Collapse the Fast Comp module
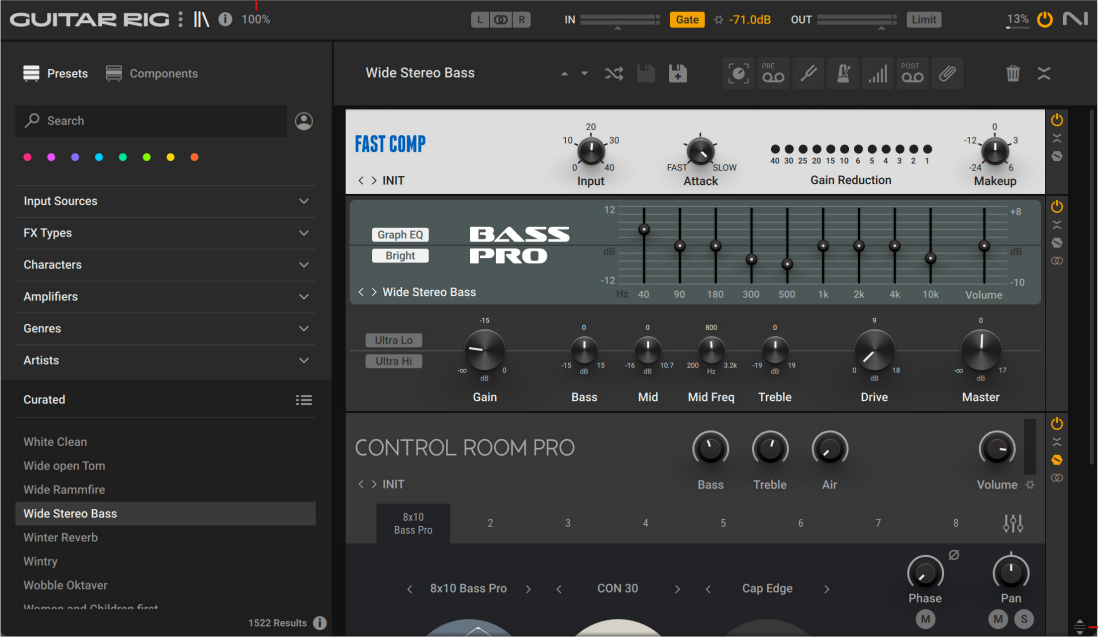Screen dimensions: 1098x637 point(1057,138)
